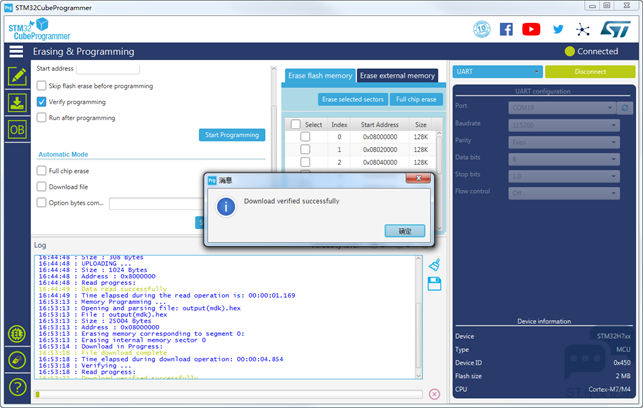The width and height of the screenshot is (643, 408).
Task: Switch to Erase flash memory tab
Action: point(320,76)
